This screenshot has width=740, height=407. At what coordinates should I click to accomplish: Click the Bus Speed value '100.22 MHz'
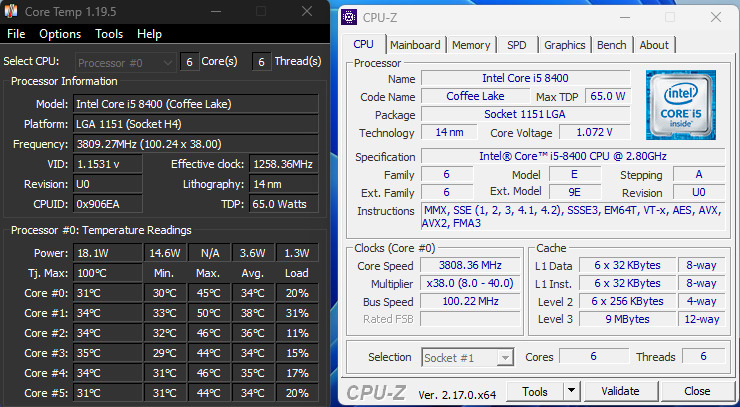470,301
